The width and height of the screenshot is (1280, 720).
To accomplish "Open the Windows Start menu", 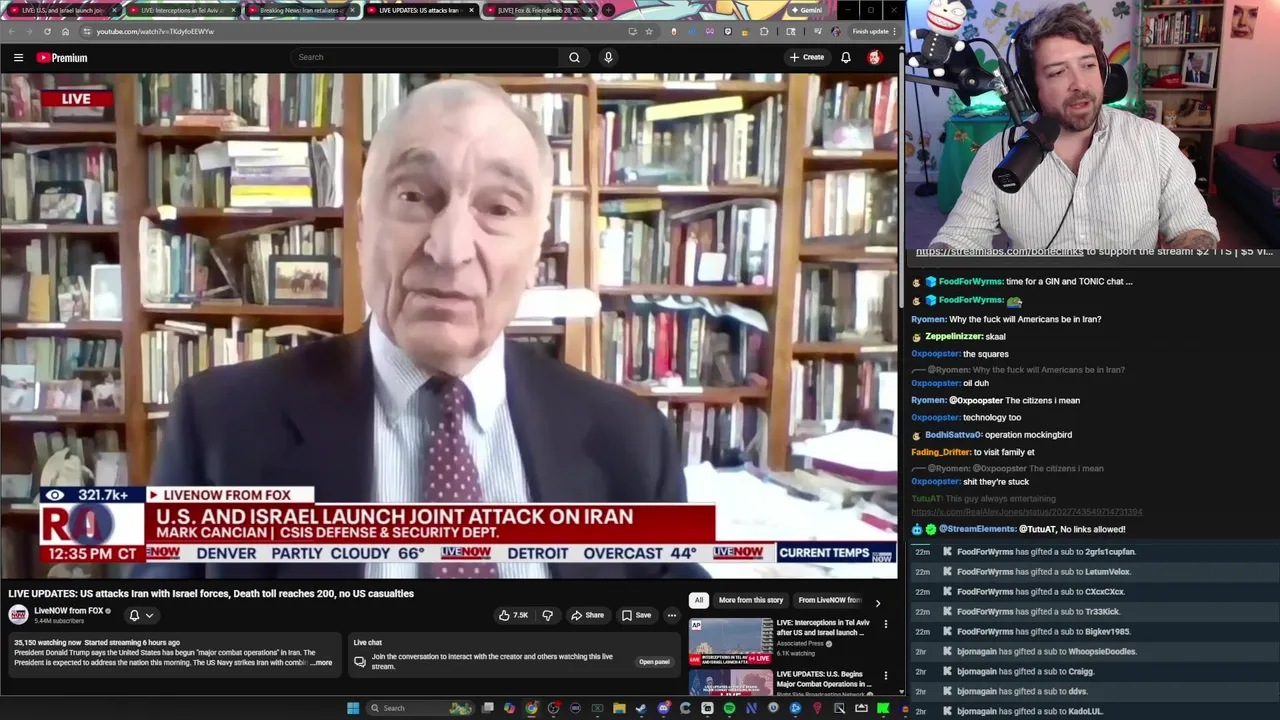I will (353, 708).
